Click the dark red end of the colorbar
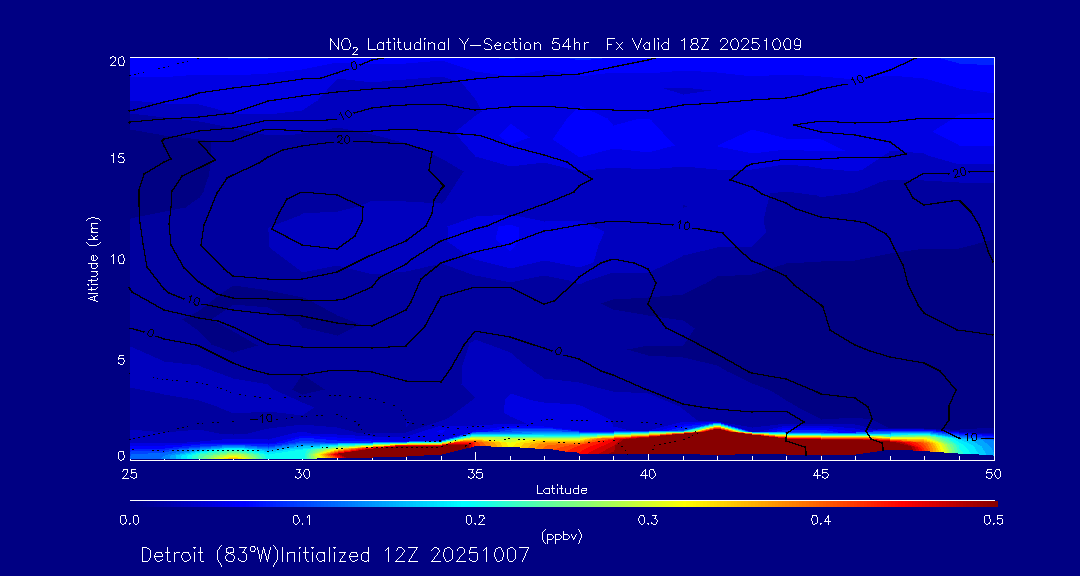 tap(985, 502)
